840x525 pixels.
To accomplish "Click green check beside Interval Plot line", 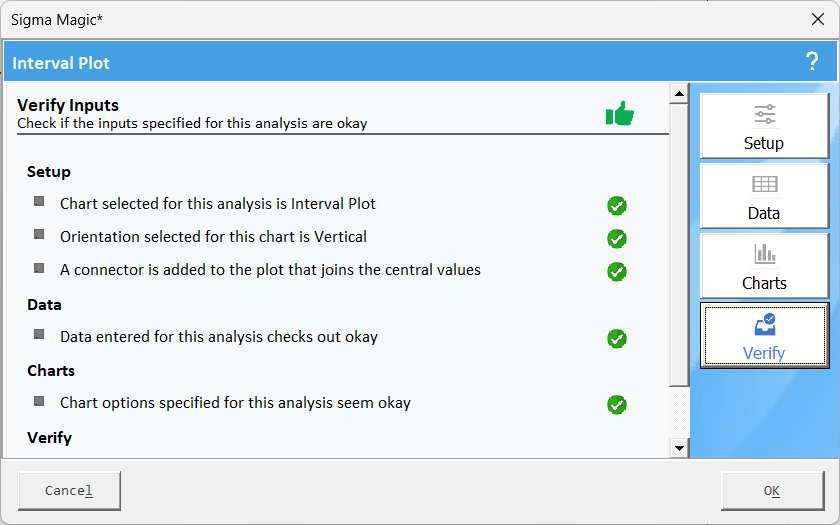I will 617,206.
